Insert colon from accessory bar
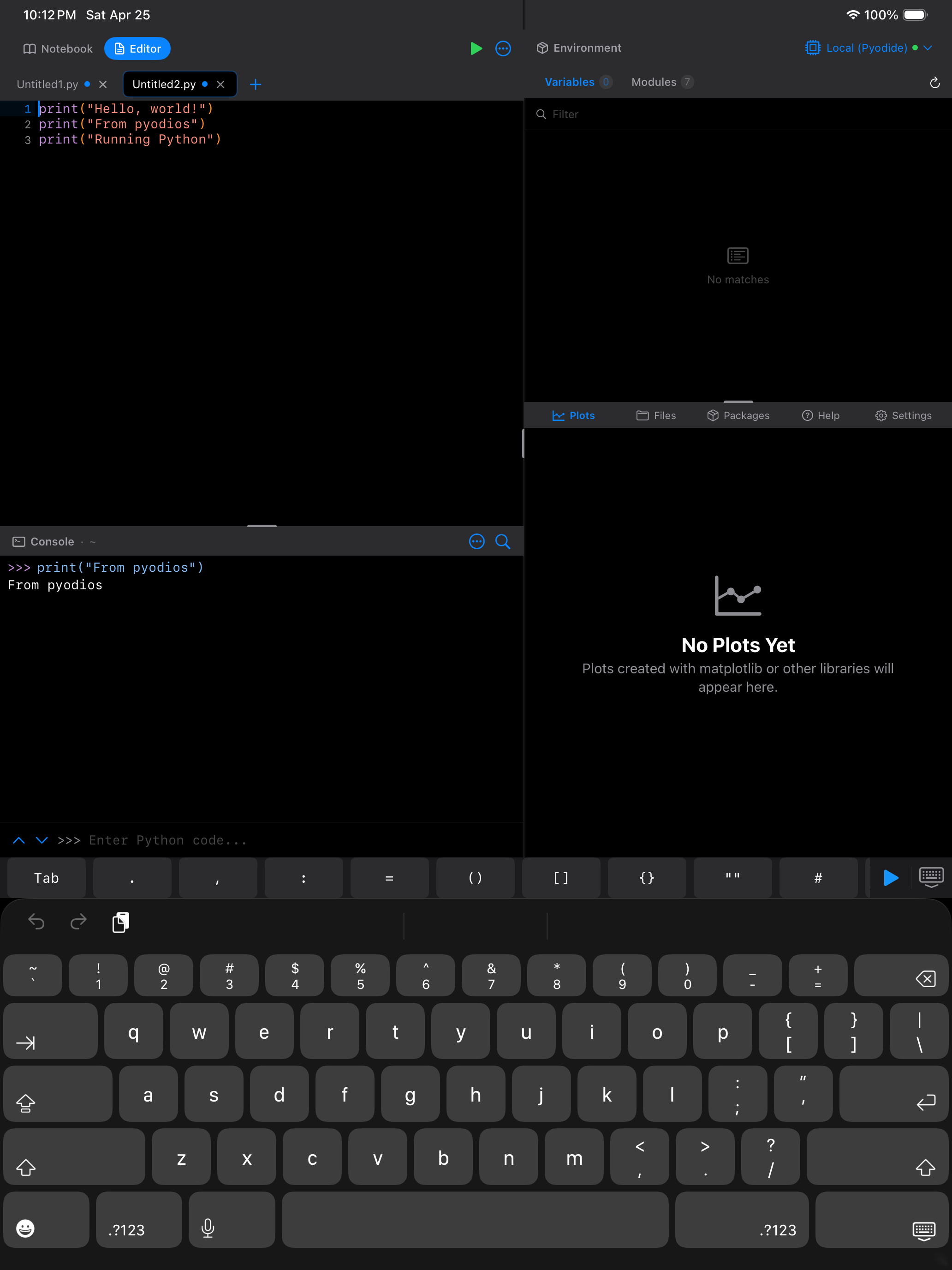The image size is (952, 1270). tap(303, 878)
